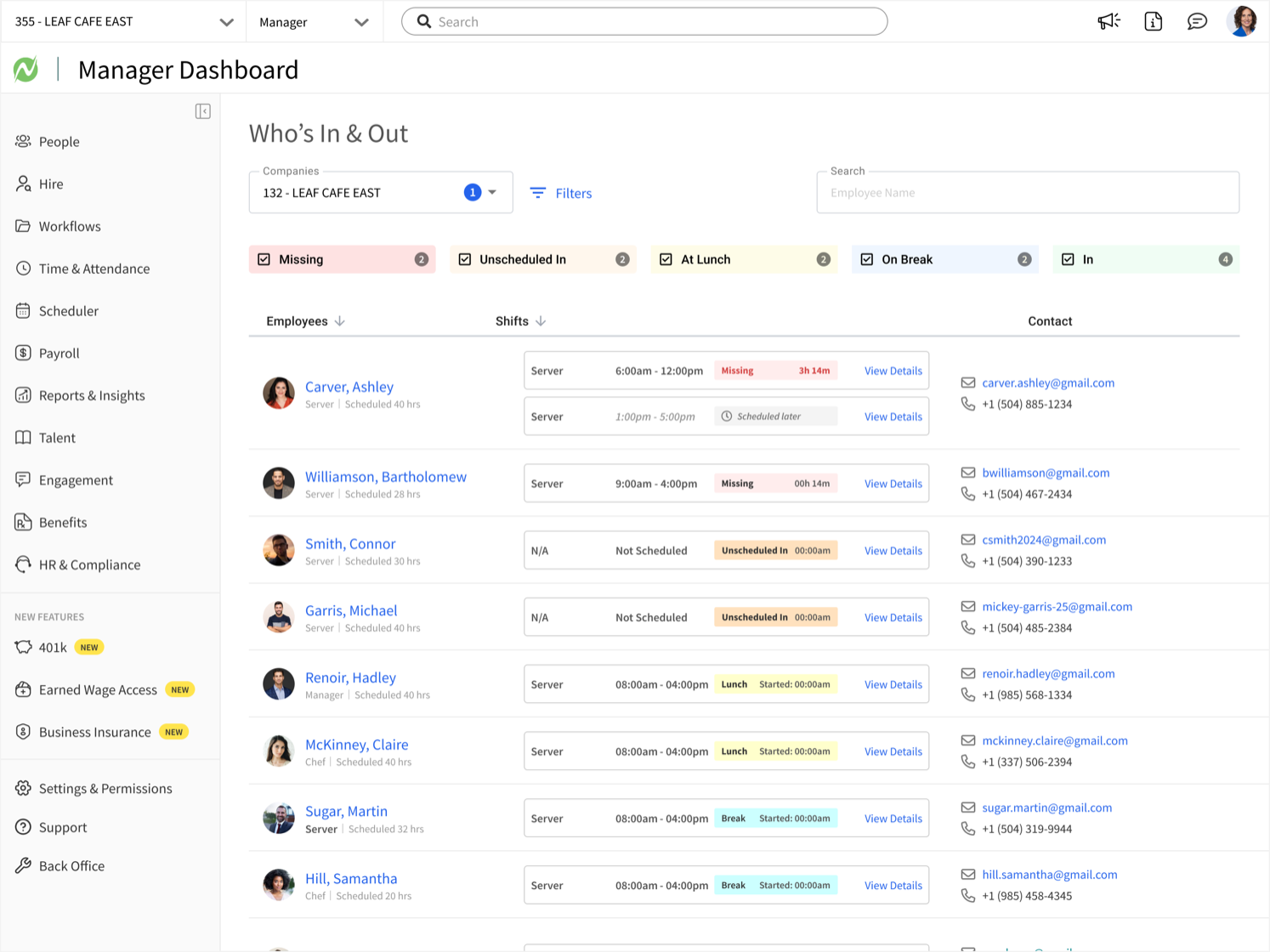Toggle the On Break filter checkbox
This screenshot has height=952, width=1270.
coord(867,259)
